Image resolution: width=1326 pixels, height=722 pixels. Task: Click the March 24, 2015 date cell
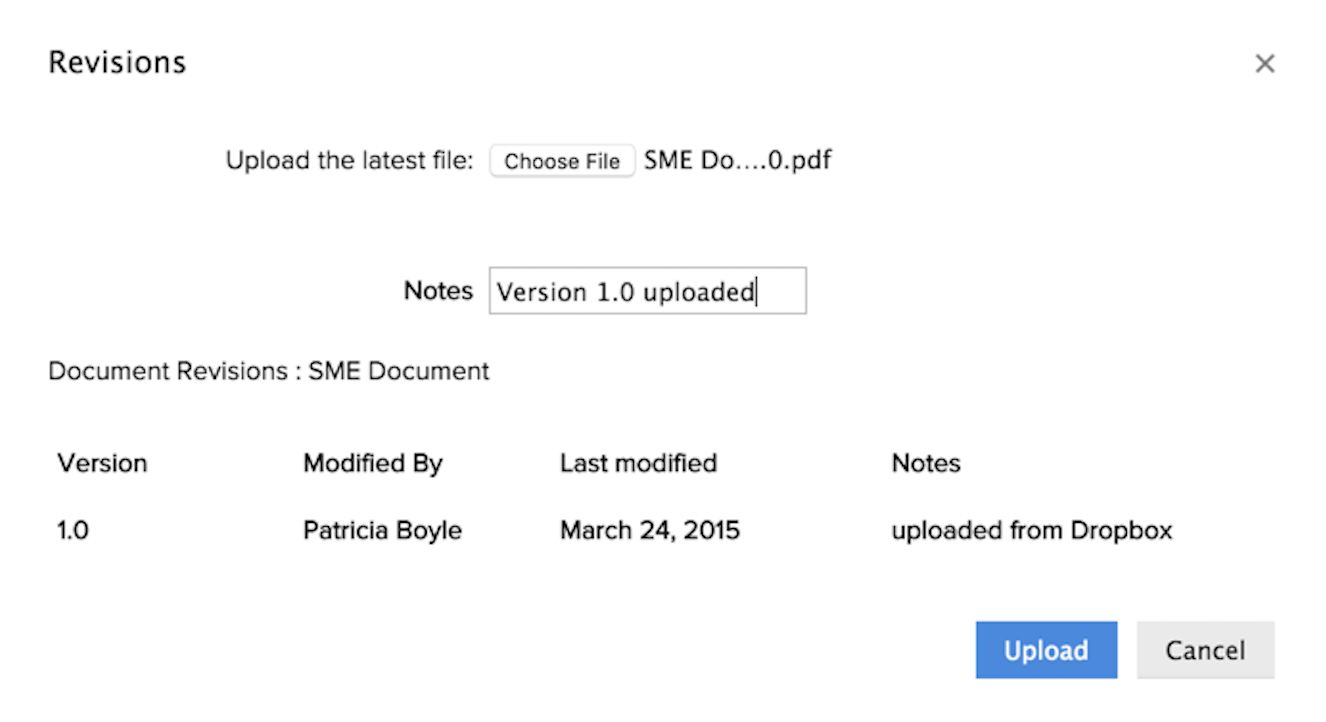point(649,530)
